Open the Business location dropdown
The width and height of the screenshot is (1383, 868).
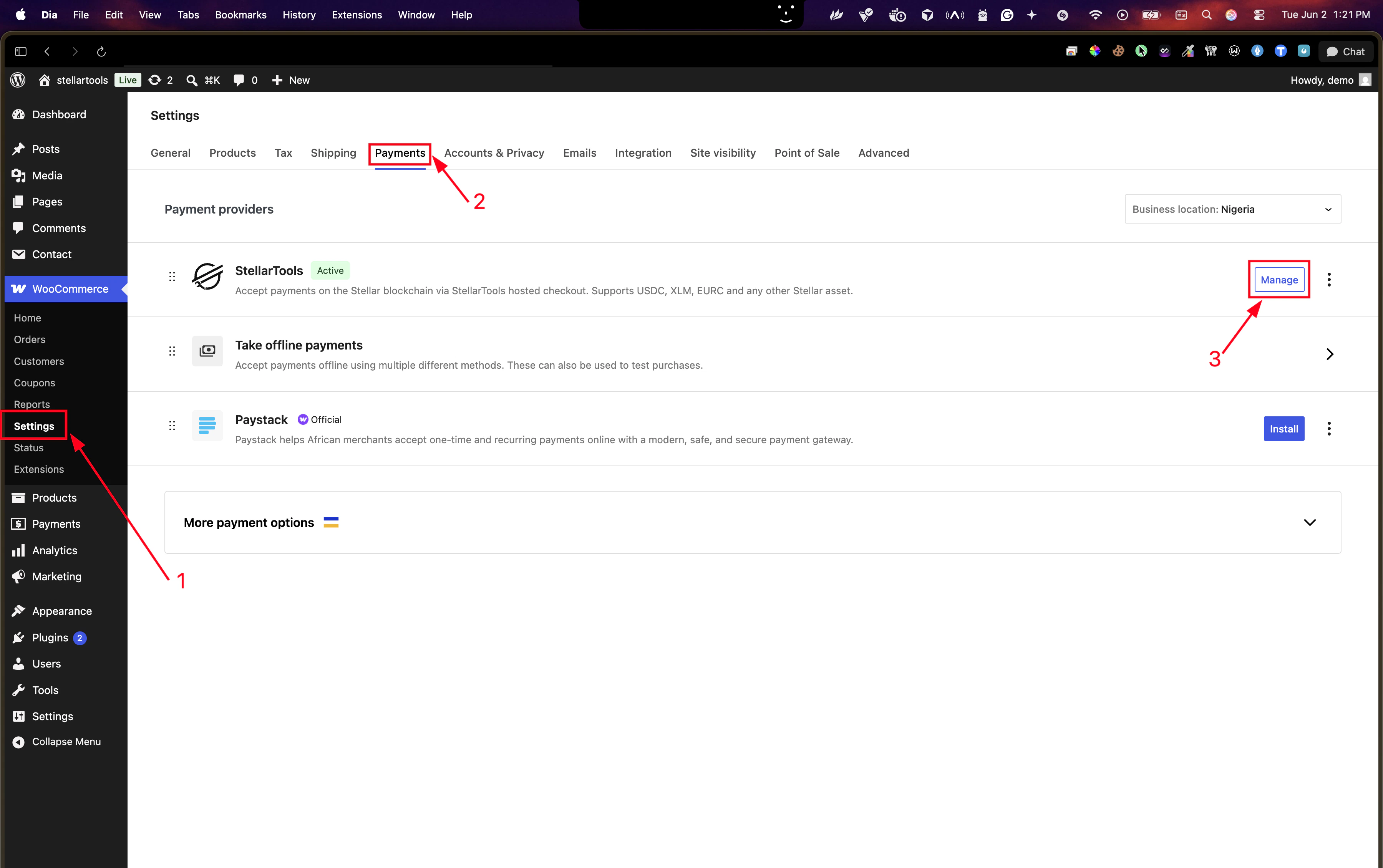(x=1232, y=209)
